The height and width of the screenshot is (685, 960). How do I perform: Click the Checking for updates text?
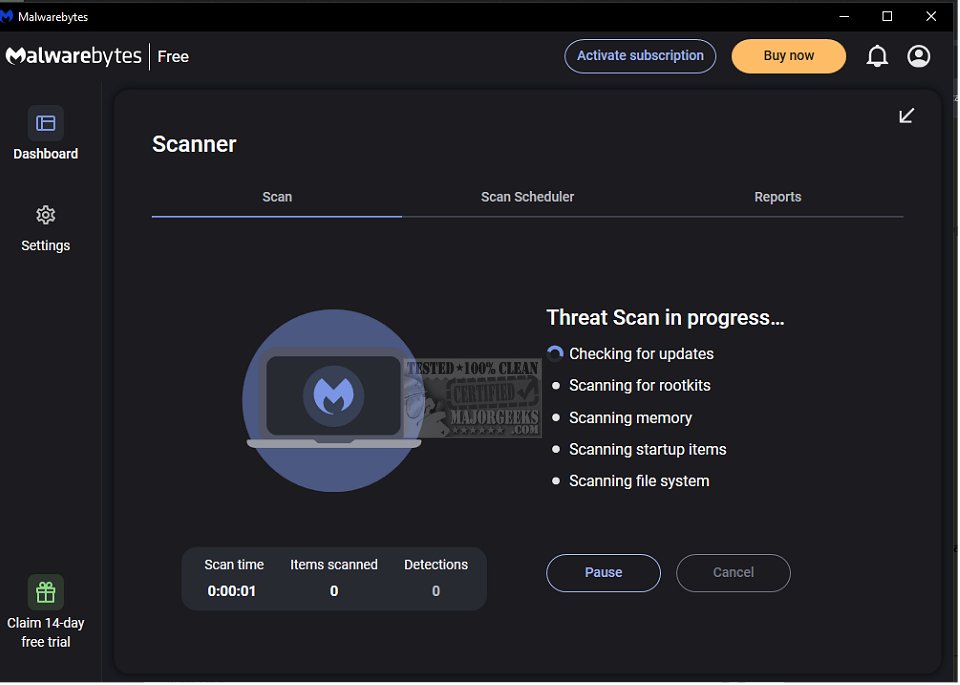(x=641, y=354)
